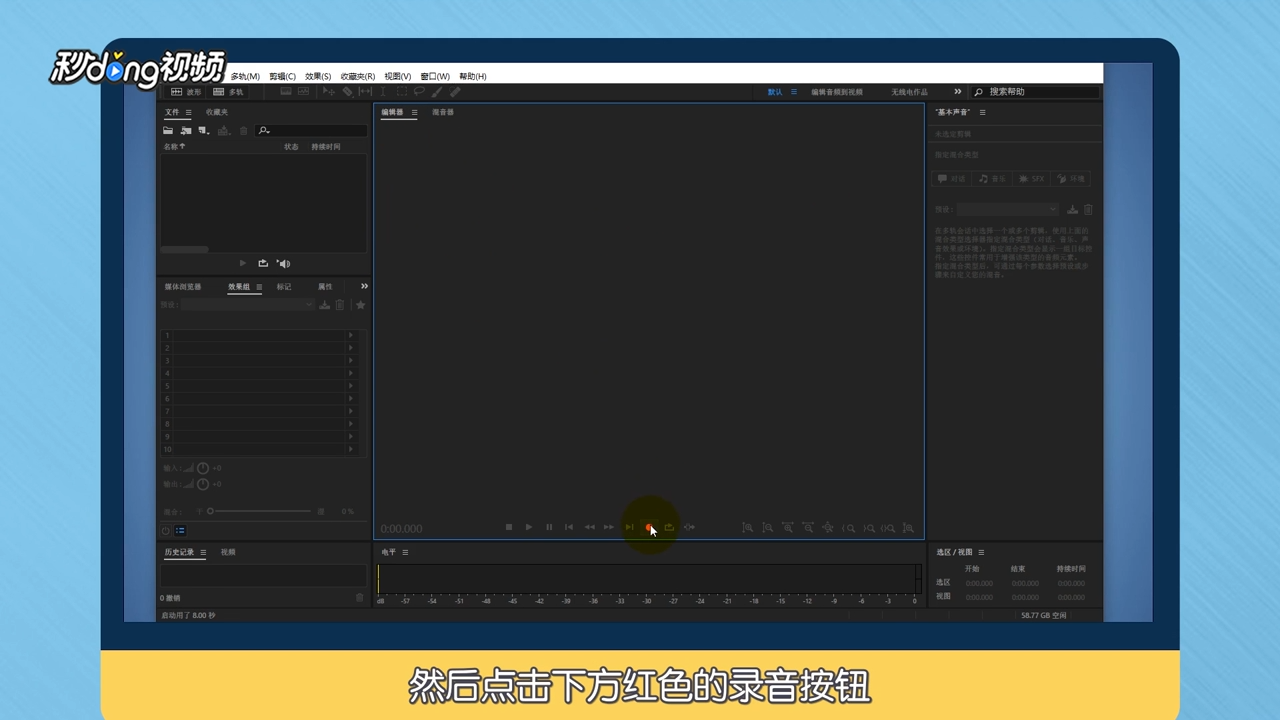This screenshot has width=1280, height=720.
Task: Click the 搜索帮助 search field
Action: (x=1035, y=92)
